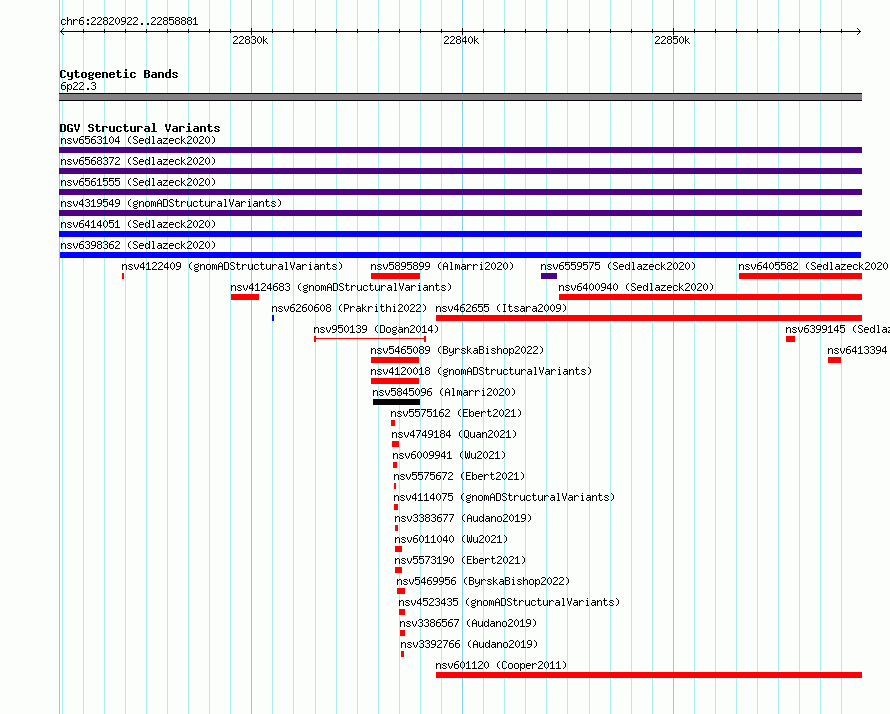
Task: Open nsv462655 (Itsara2009) label
Action: click(x=501, y=308)
